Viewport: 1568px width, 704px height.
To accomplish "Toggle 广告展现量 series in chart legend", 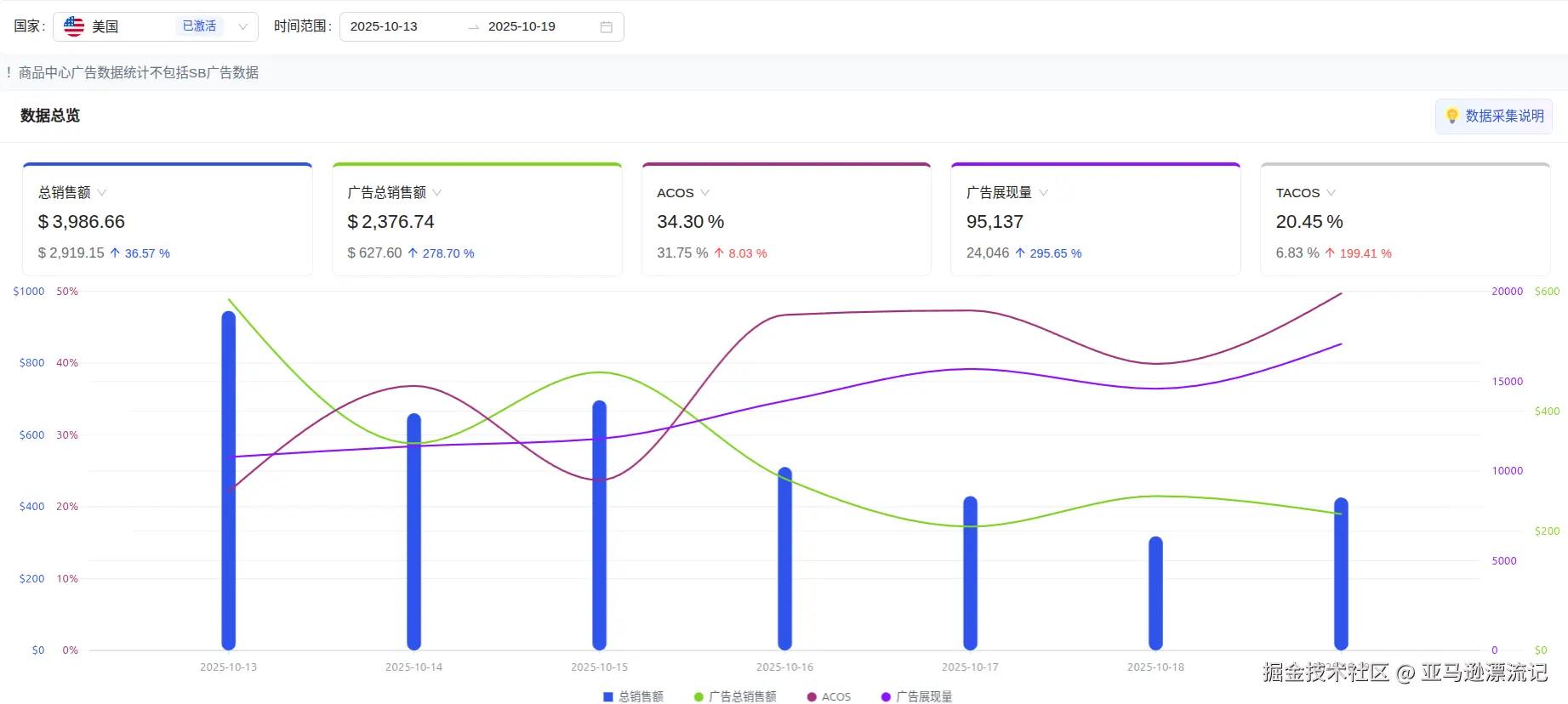I will 916,696.
